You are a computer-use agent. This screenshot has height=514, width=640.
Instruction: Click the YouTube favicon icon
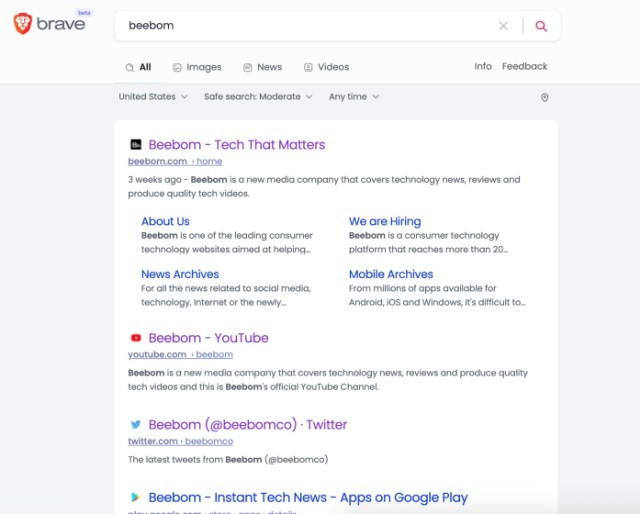pyautogui.click(x=136, y=338)
